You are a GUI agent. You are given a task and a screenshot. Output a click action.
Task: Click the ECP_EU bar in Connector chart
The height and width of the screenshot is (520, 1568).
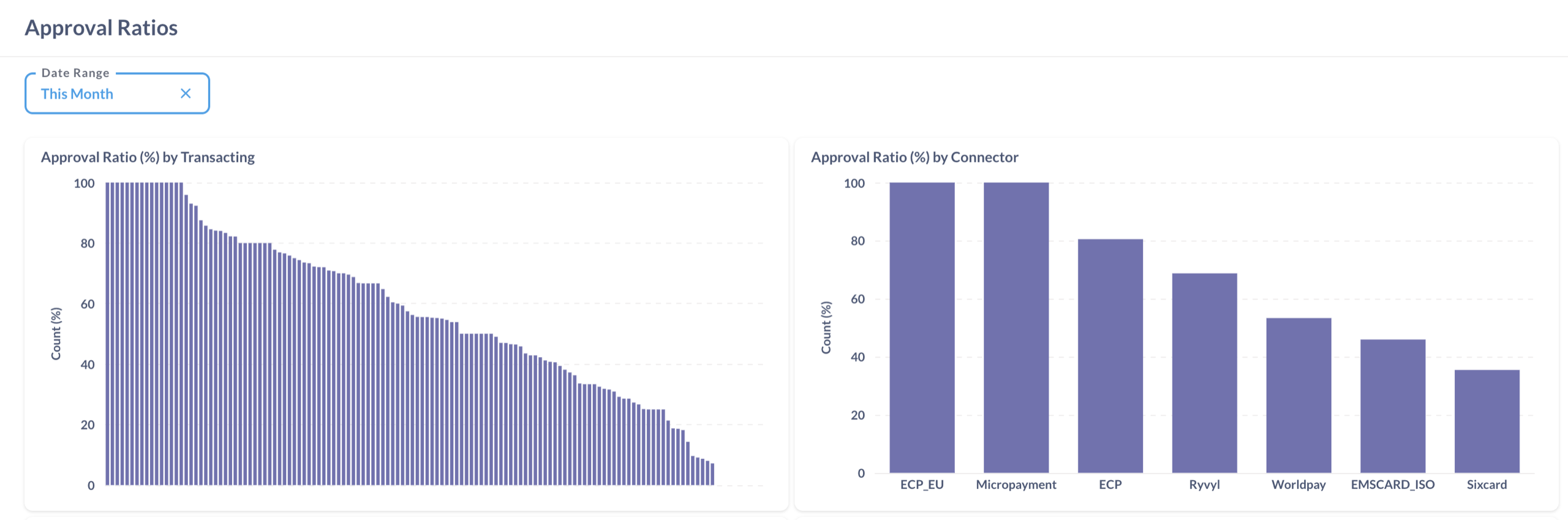point(922,328)
